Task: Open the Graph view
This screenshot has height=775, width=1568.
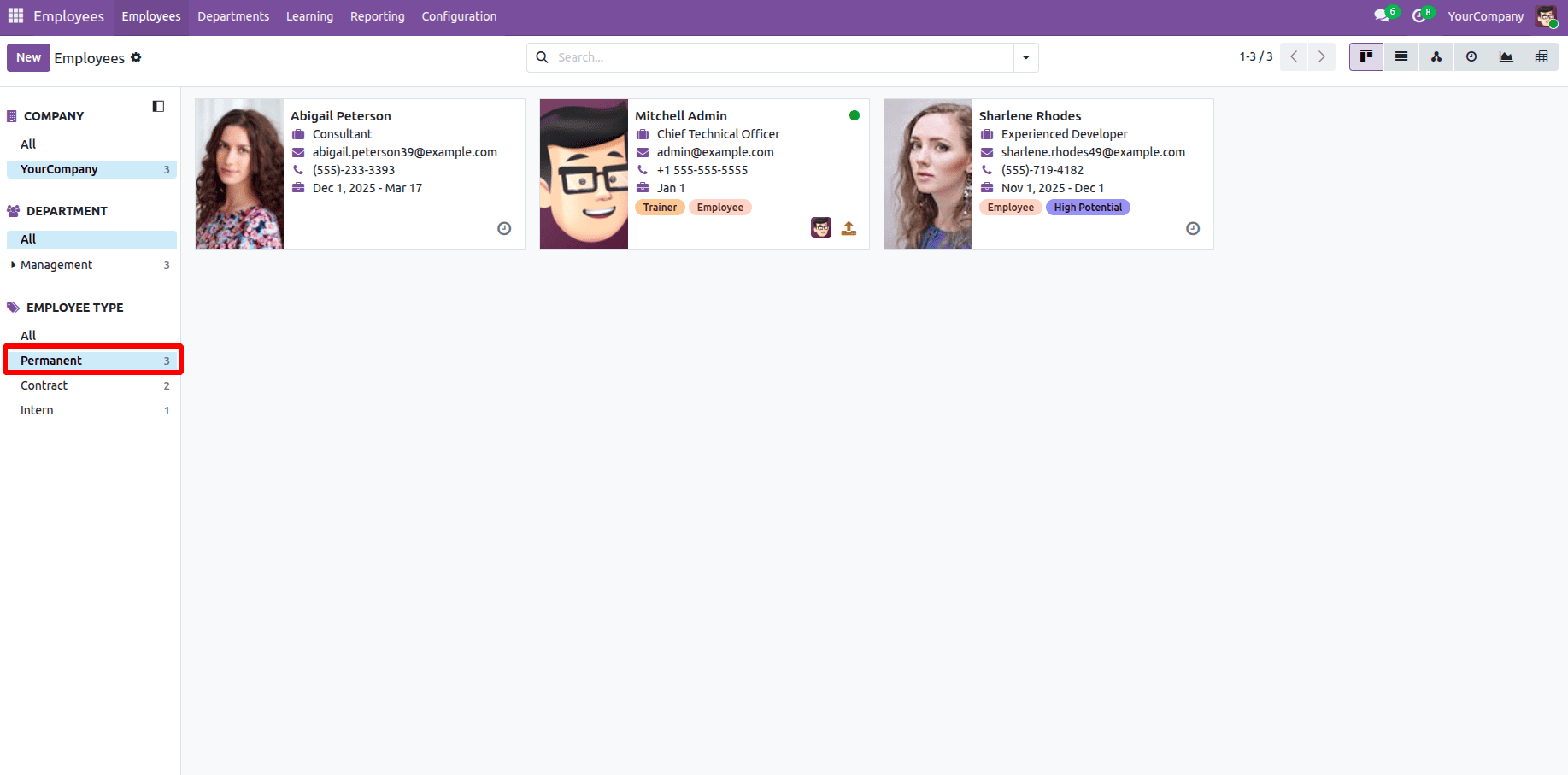Action: coord(1506,56)
